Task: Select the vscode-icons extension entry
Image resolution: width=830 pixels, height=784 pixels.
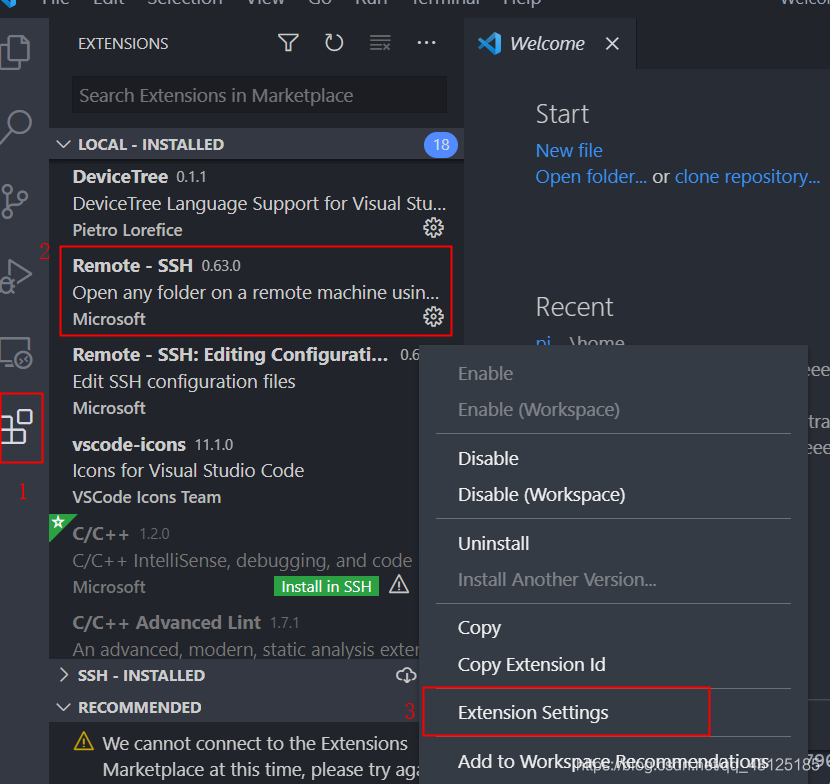Action: tap(234, 471)
